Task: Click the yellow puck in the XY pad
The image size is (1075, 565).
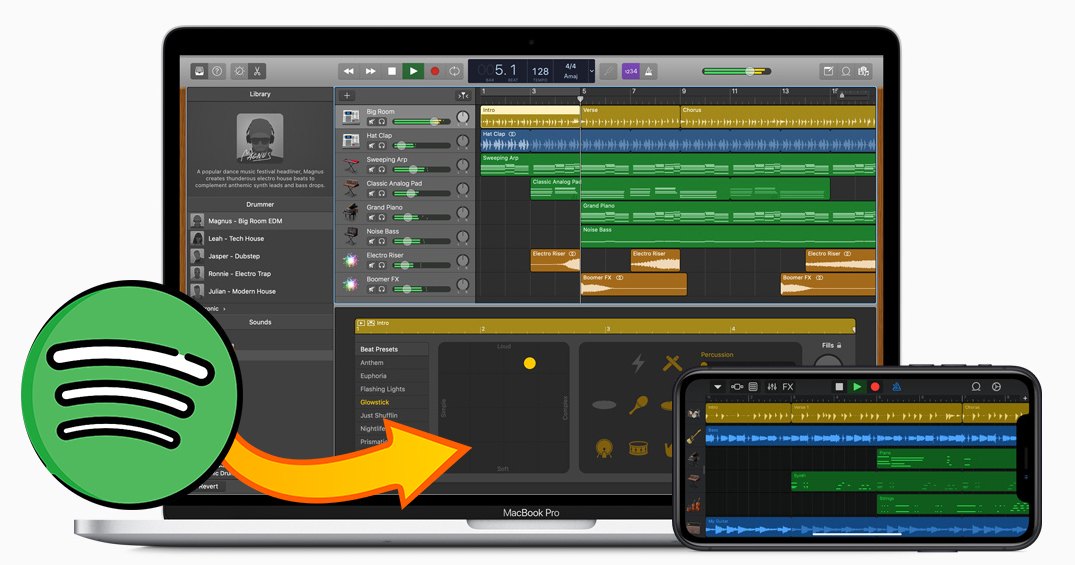Action: pos(529,363)
